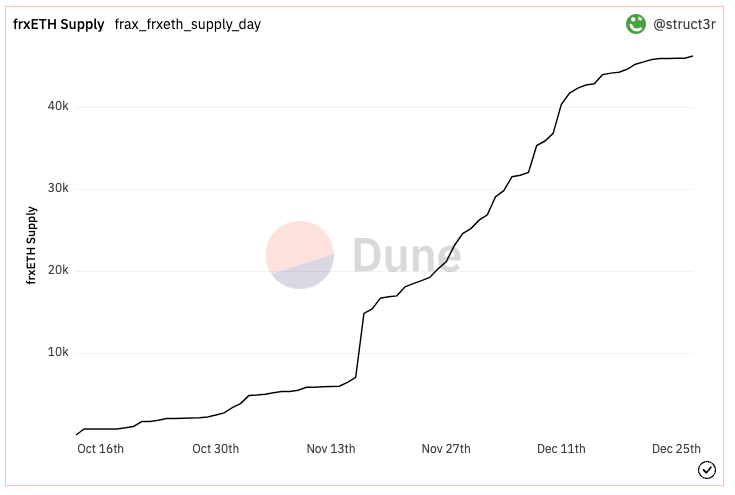Select the Oct 16th x-axis label
735x495 pixels.
(100, 449)
